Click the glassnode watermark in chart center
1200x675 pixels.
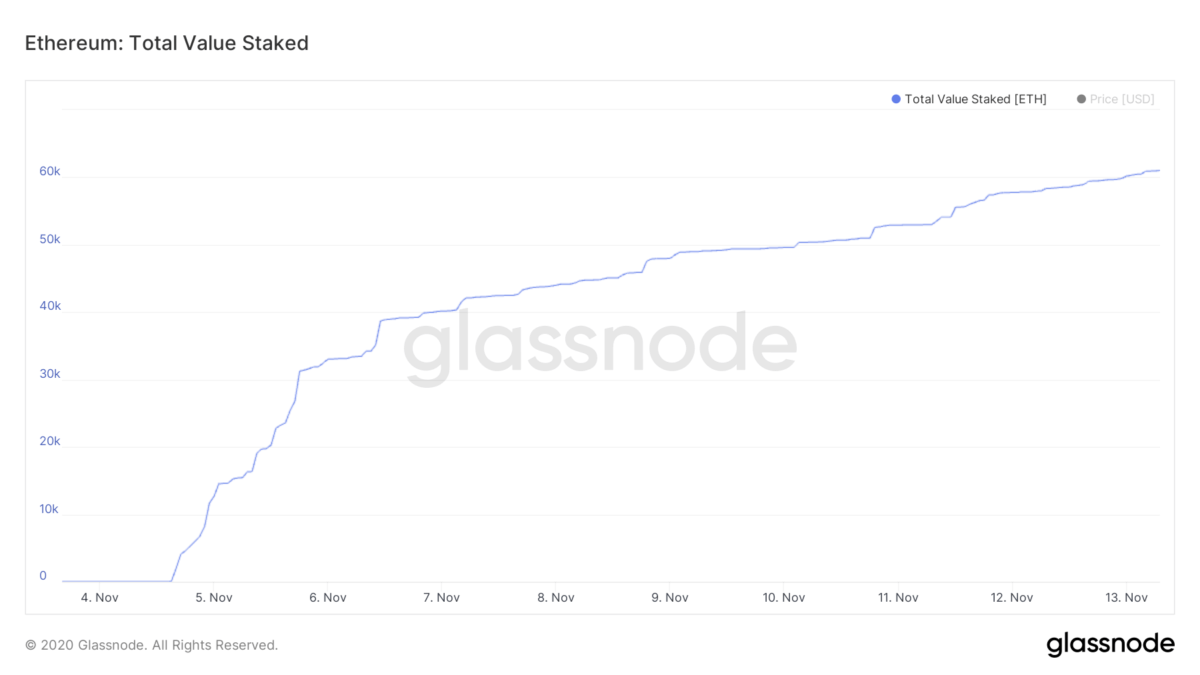600,348
